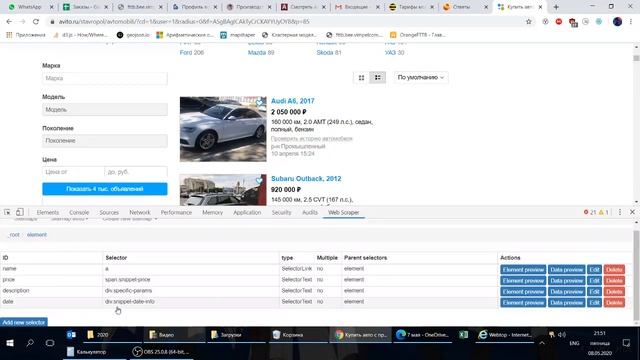Open the Subaru Outback, 2012 listing
The height and width of the screenshot is (360, 640).
306,179
